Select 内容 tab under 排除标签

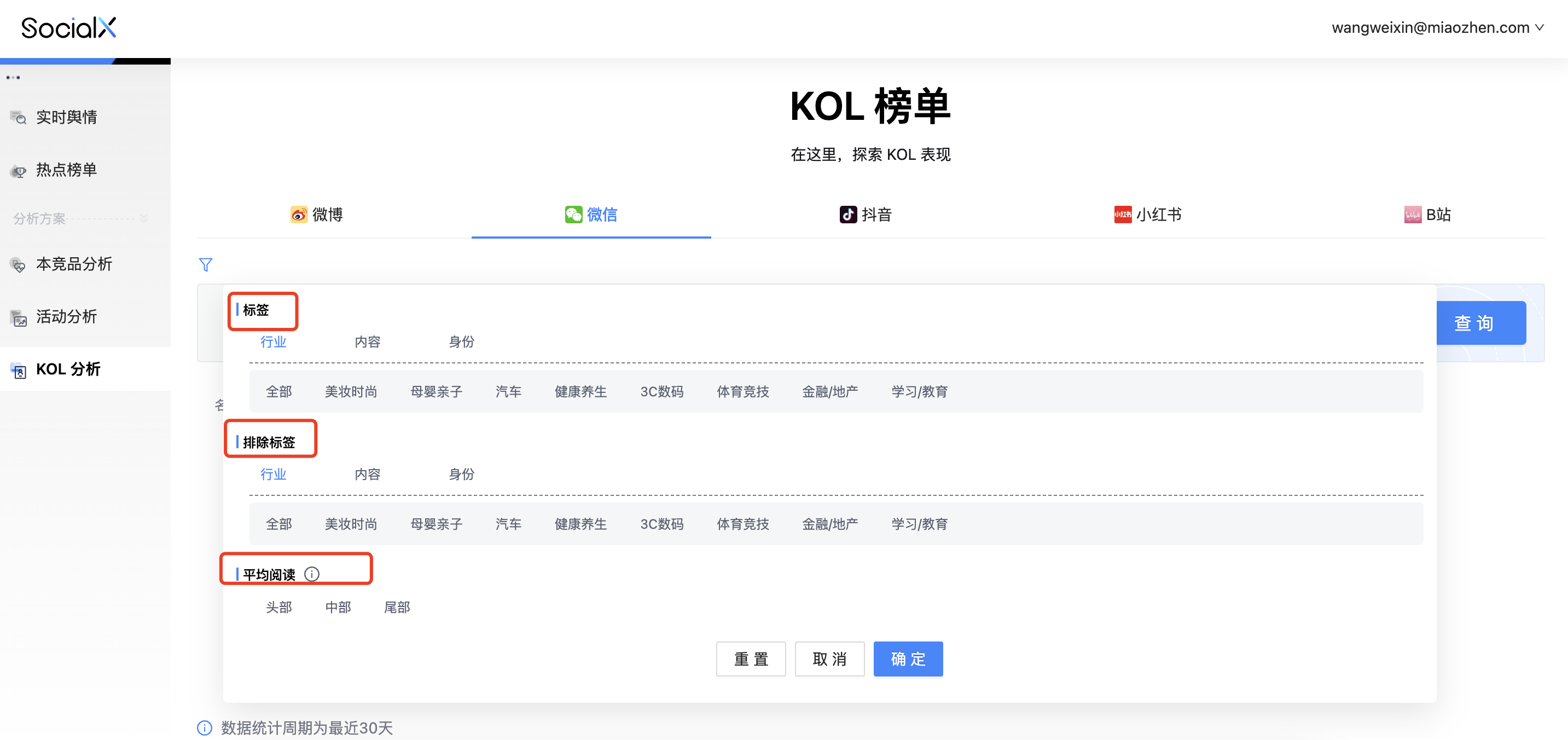368,474
